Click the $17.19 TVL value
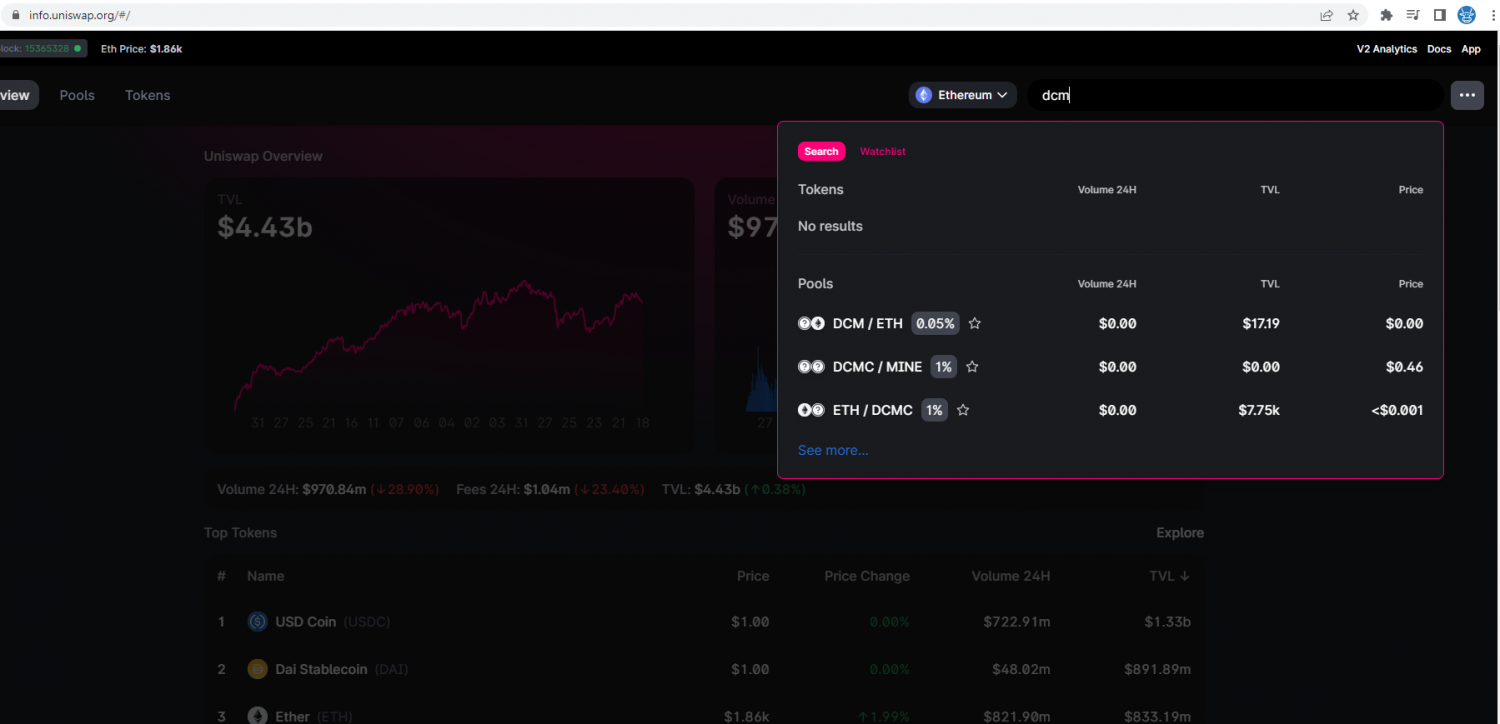The height and width of the screenshot is (724, 1500). 1259,324
